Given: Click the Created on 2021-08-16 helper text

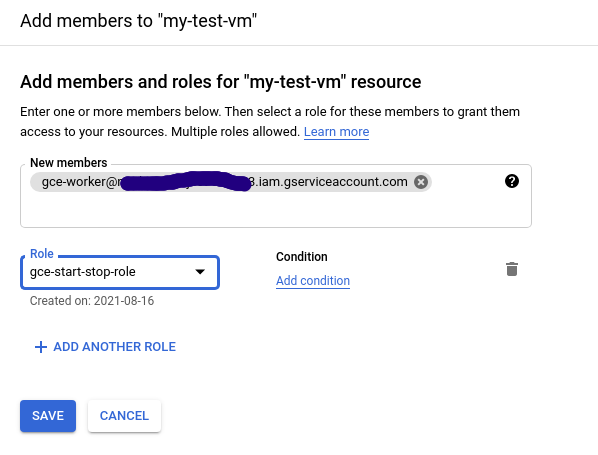Looking at the screenshot, I should (92, 301).
